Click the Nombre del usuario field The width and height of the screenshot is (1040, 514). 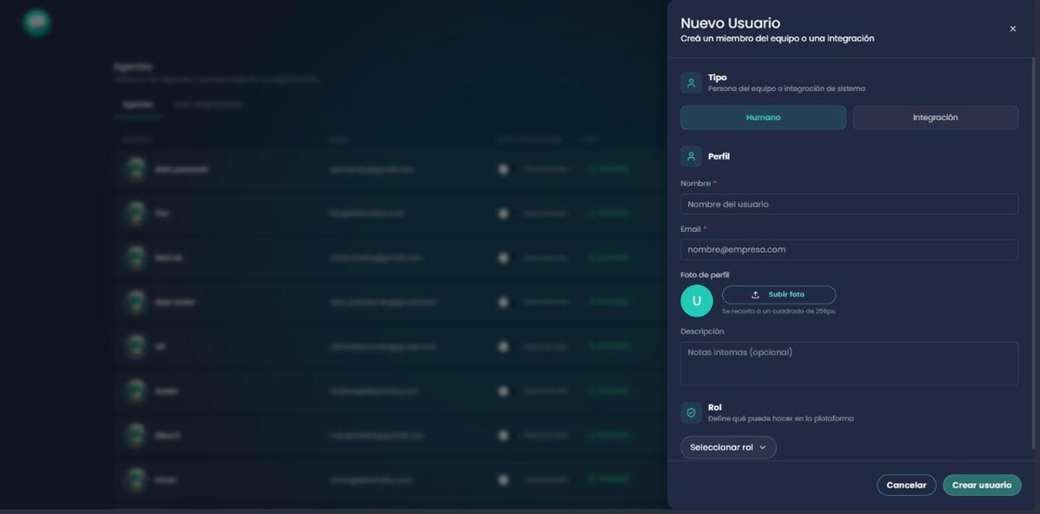[849, 204]
